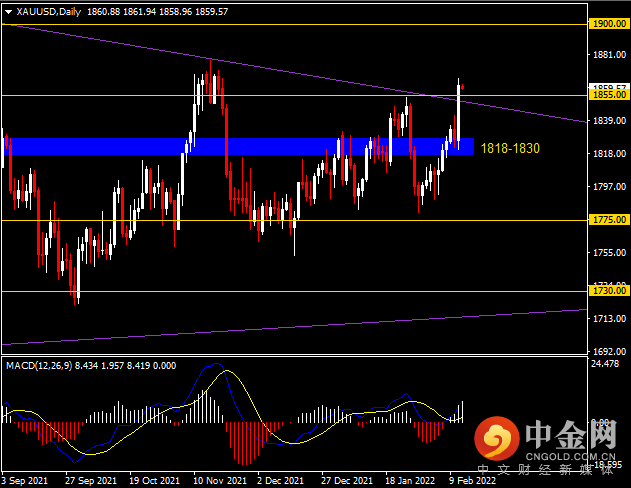Select the small red latest candle at 1859
631x488 pixels.
[x=463, y=87]
